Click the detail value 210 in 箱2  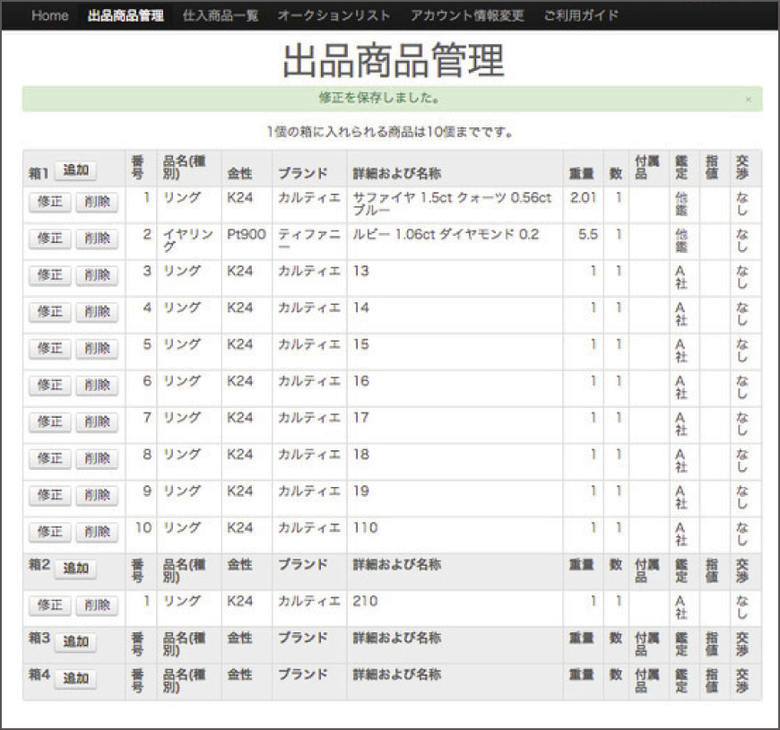pos(366,601)
